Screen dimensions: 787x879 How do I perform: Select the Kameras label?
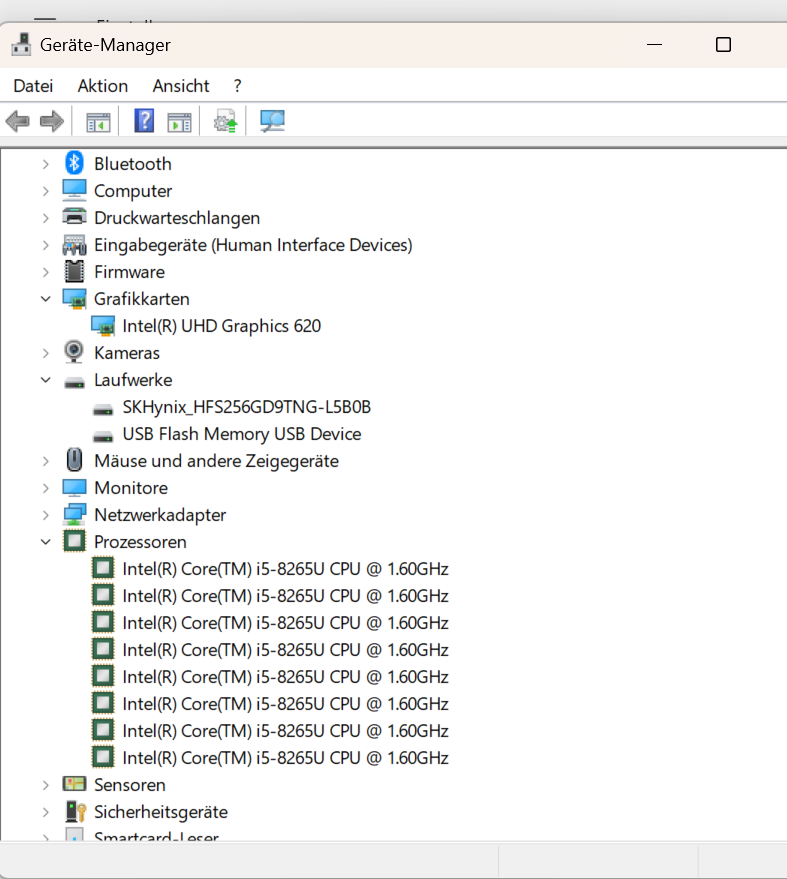(x=127, y=353)
